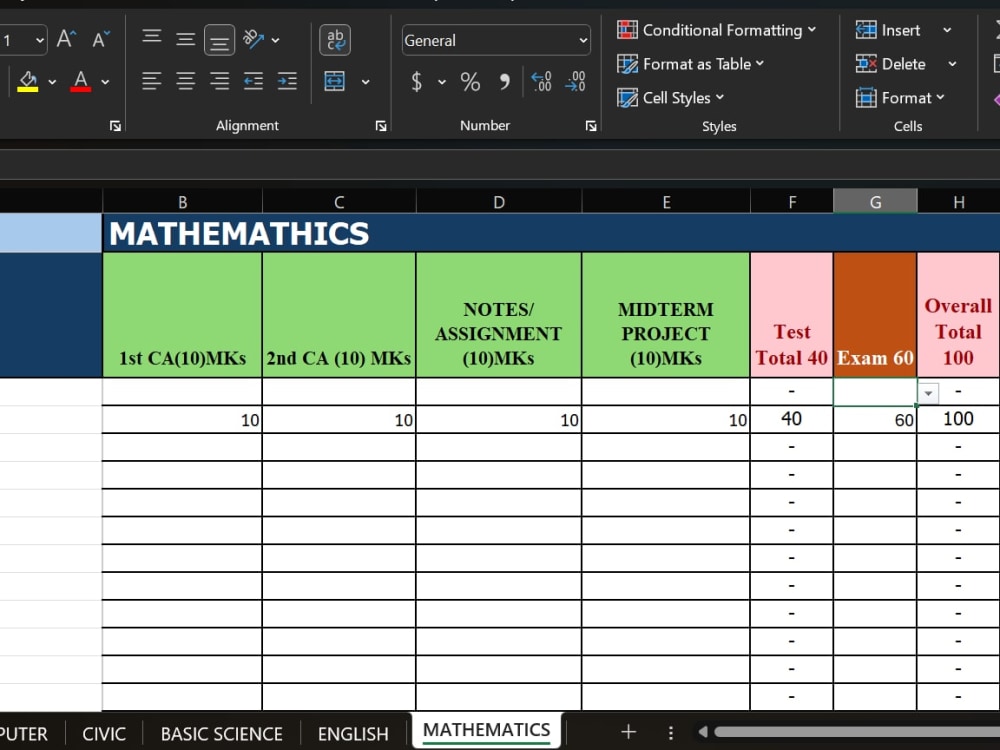This screenshot has height=750, width=1000.
Task: Add a new sheet with plus button
Action: coord(628,732)
